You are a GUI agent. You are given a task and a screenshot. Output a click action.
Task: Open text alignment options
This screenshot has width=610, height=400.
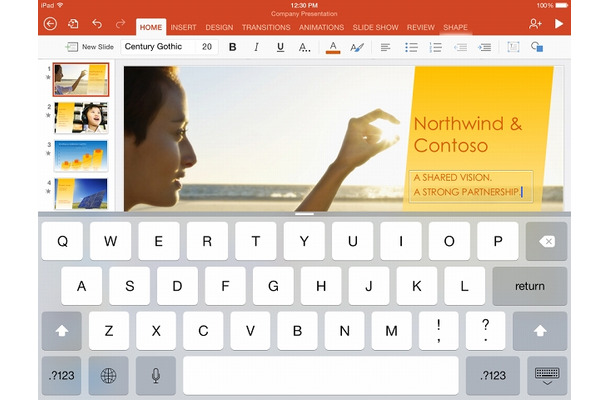(x=385, y=47)
